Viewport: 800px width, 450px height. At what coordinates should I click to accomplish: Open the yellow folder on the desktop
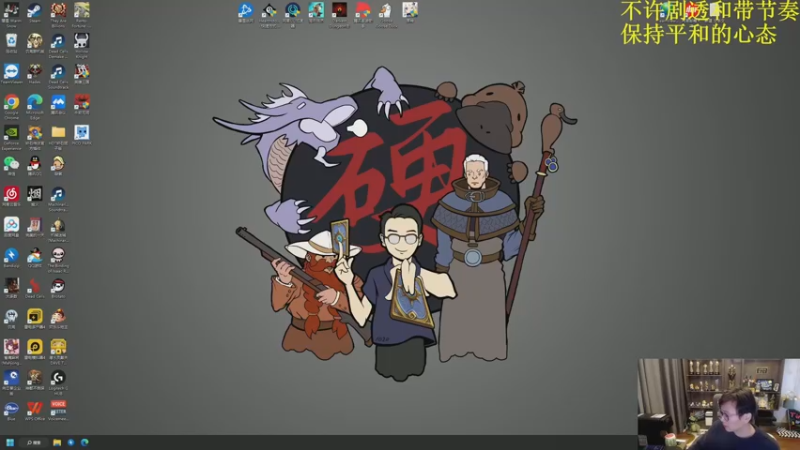(x=58, y=133)
